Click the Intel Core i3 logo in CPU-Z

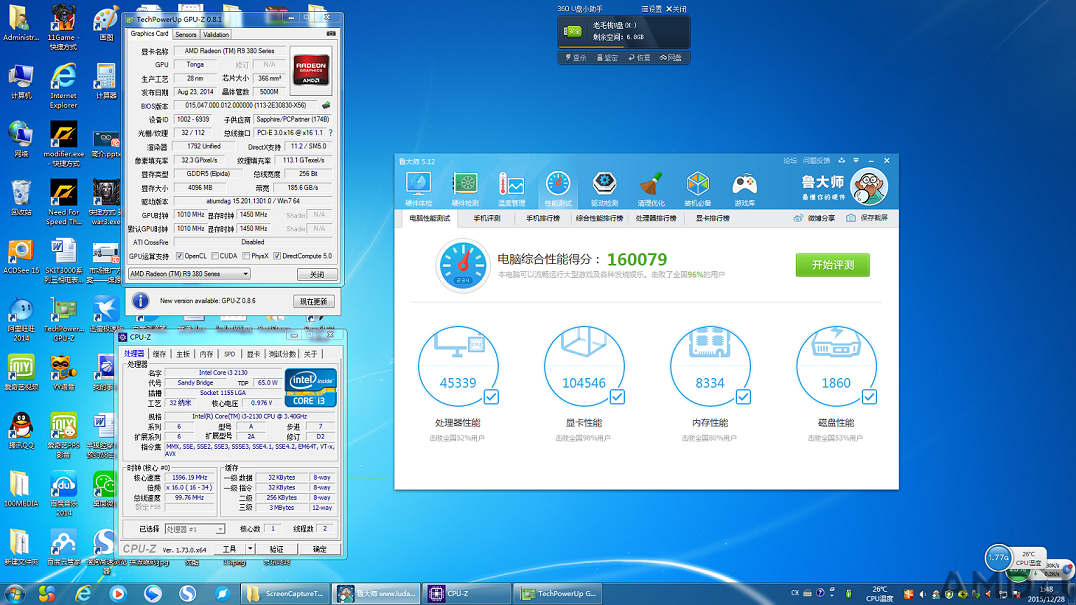[x=310, y=388]
